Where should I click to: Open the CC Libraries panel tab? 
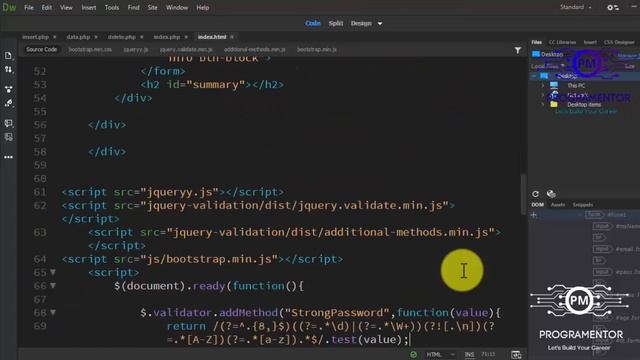point(562,42)
